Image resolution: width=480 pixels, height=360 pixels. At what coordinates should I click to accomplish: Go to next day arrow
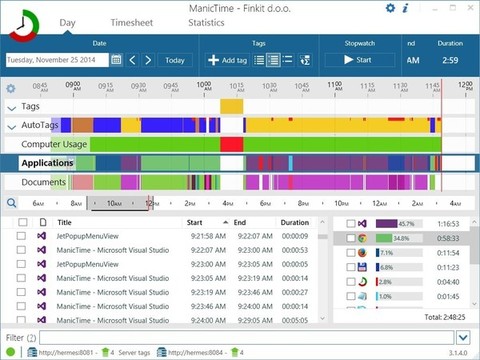point(148,60)
